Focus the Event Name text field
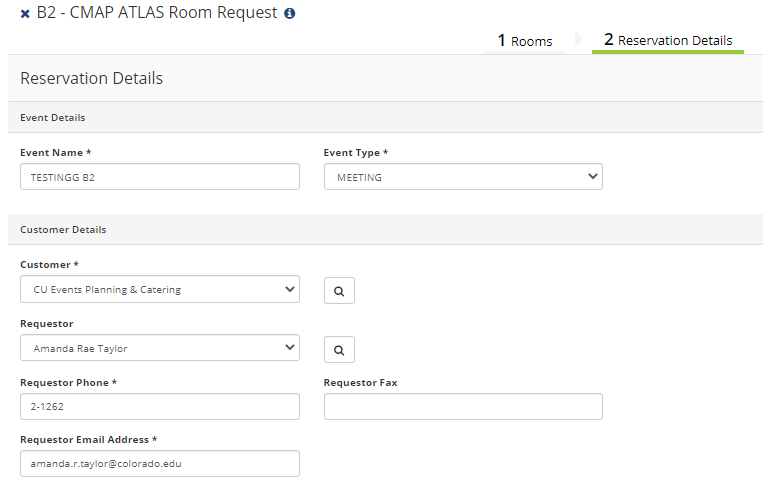 160,177
